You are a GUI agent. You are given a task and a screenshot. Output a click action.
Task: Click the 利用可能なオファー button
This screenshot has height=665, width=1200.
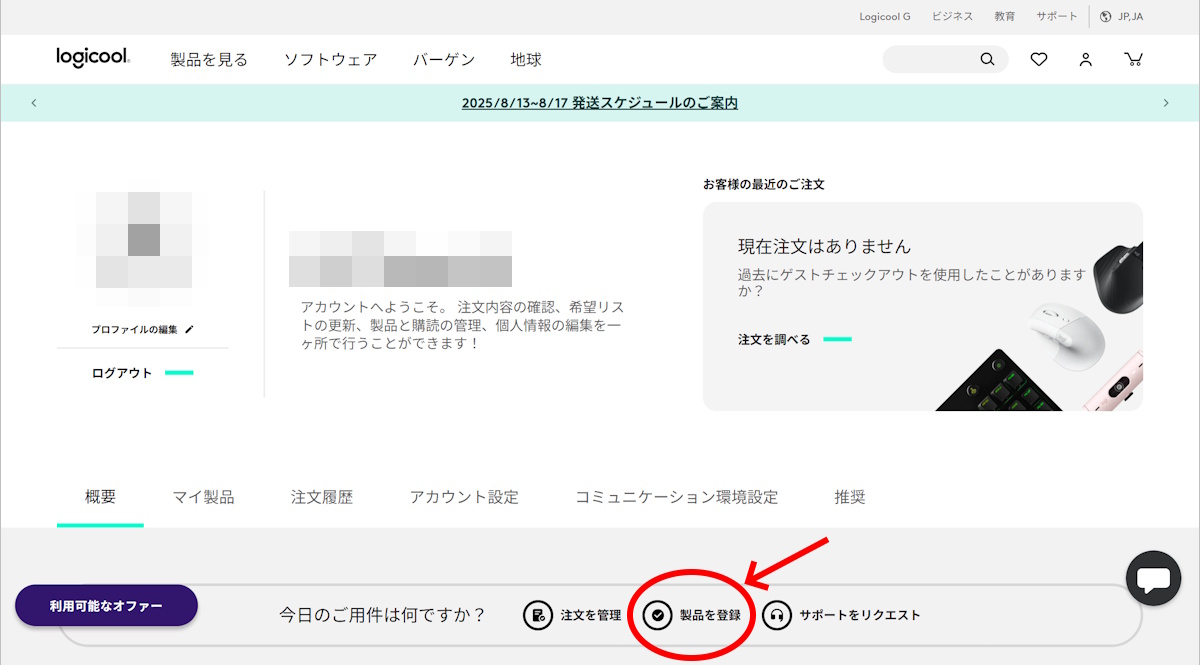point(106,605)
